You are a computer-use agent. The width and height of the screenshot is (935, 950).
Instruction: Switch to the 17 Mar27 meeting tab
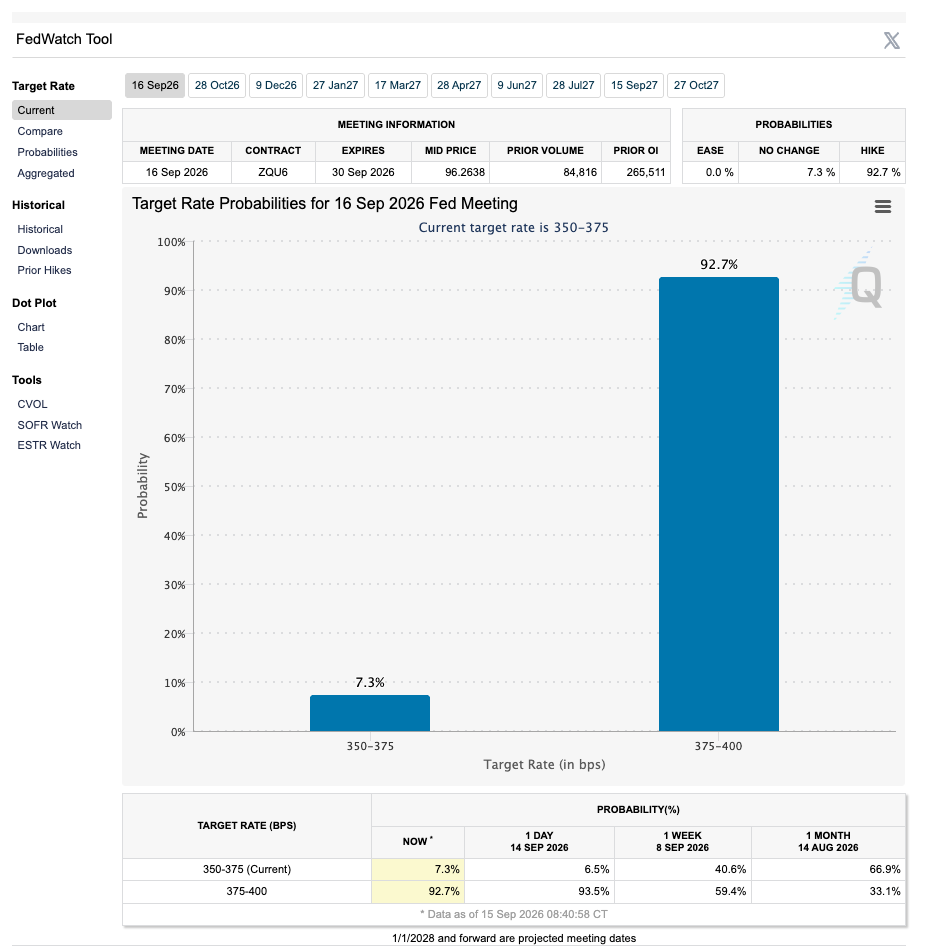(x=398, y=85)
